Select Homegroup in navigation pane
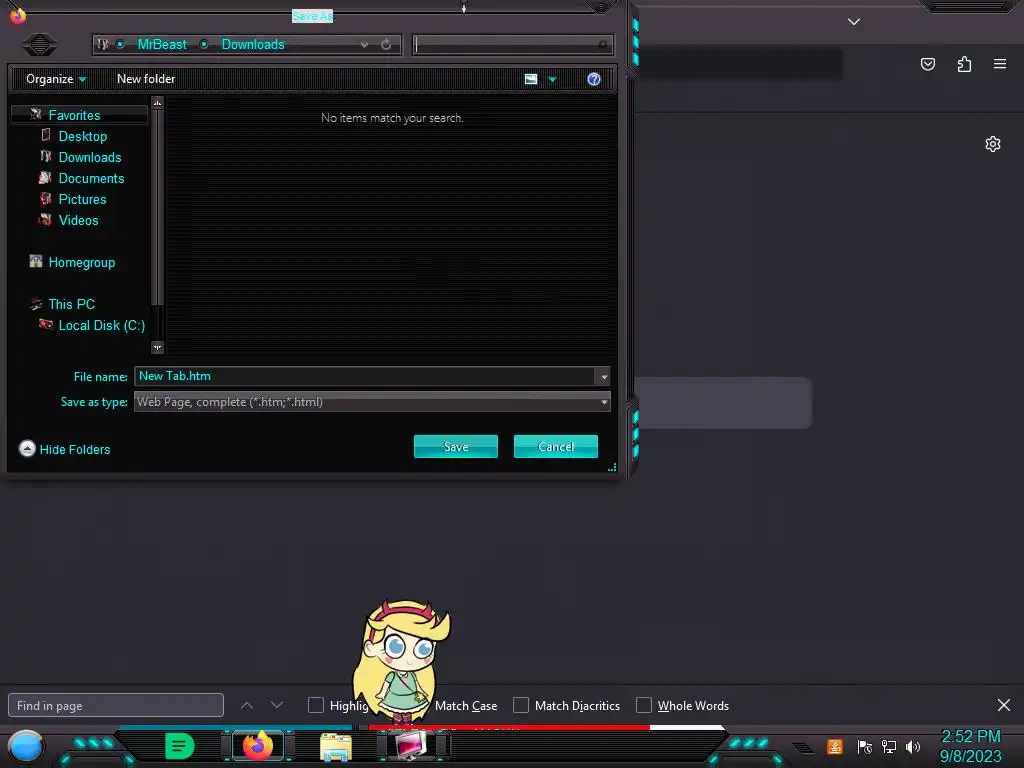This screenshot has height=768, width=1024. [82, 263]
